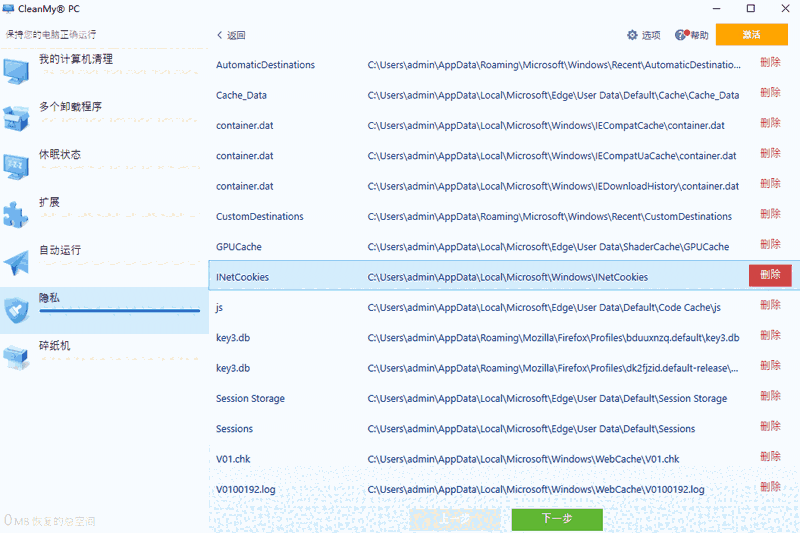
Task: Click the Edge Default\Sessions path
Action: [x=531, y=428]
